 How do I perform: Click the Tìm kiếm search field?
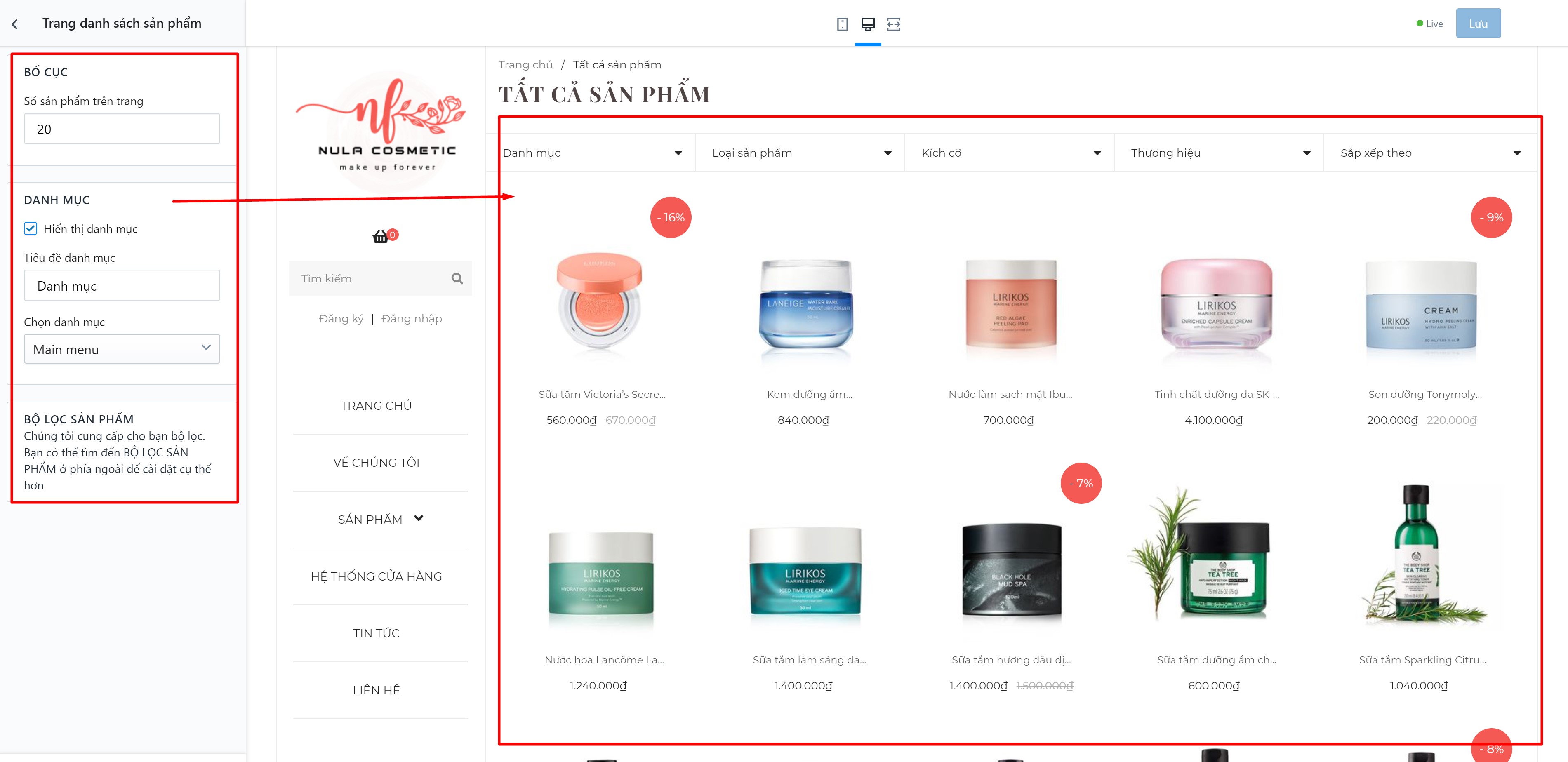coord(380,279)
